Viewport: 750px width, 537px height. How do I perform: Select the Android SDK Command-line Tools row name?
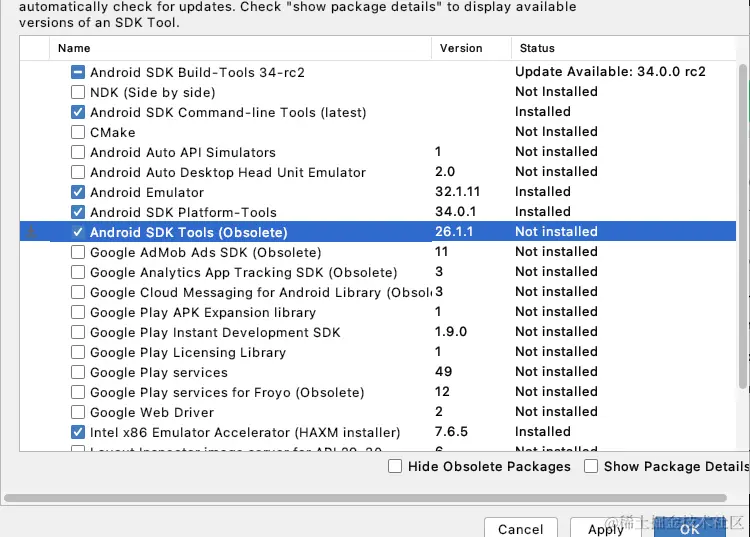[x=228, y=112]
